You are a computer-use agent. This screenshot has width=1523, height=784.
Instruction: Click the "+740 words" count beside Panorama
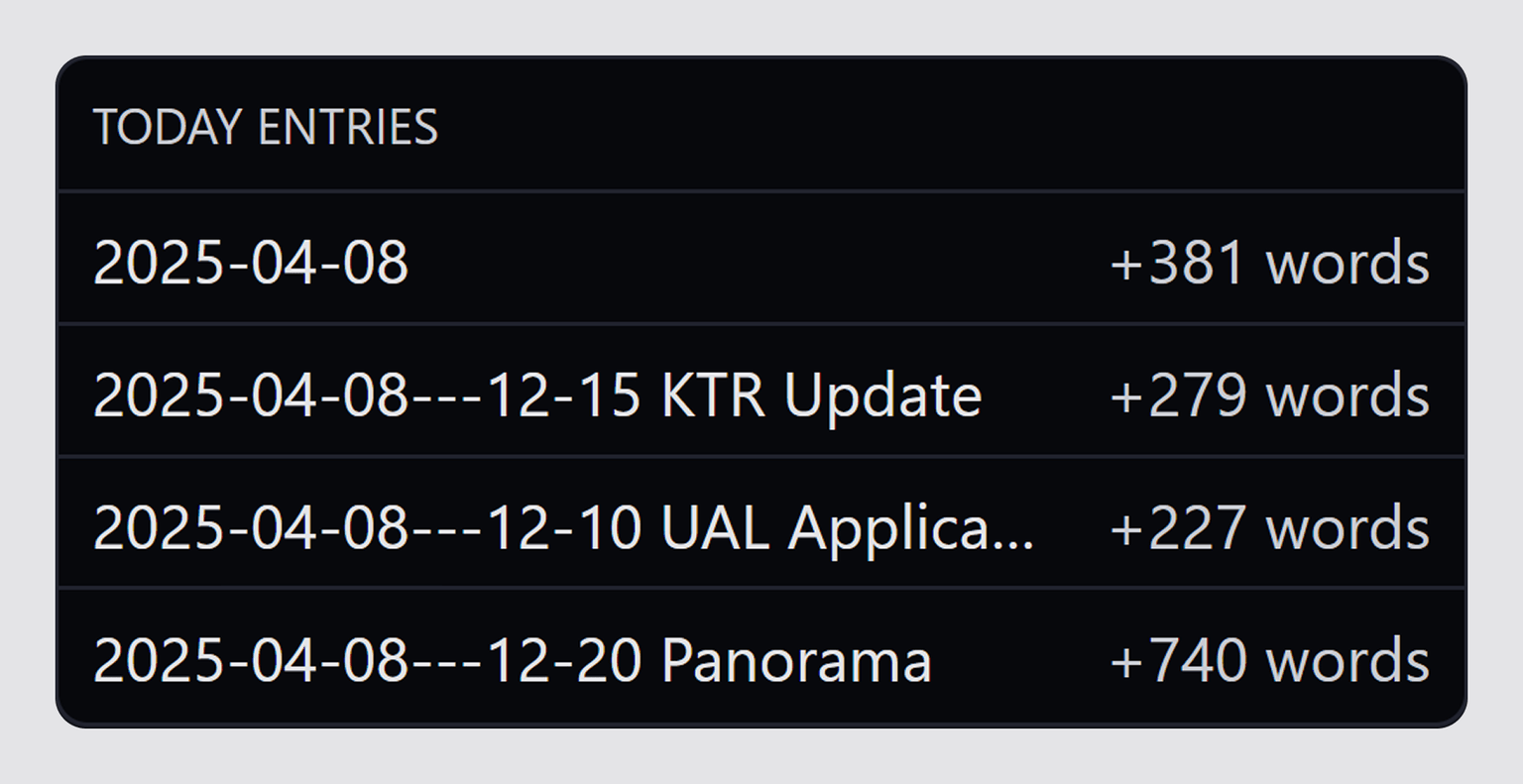tap(1270, 657)
